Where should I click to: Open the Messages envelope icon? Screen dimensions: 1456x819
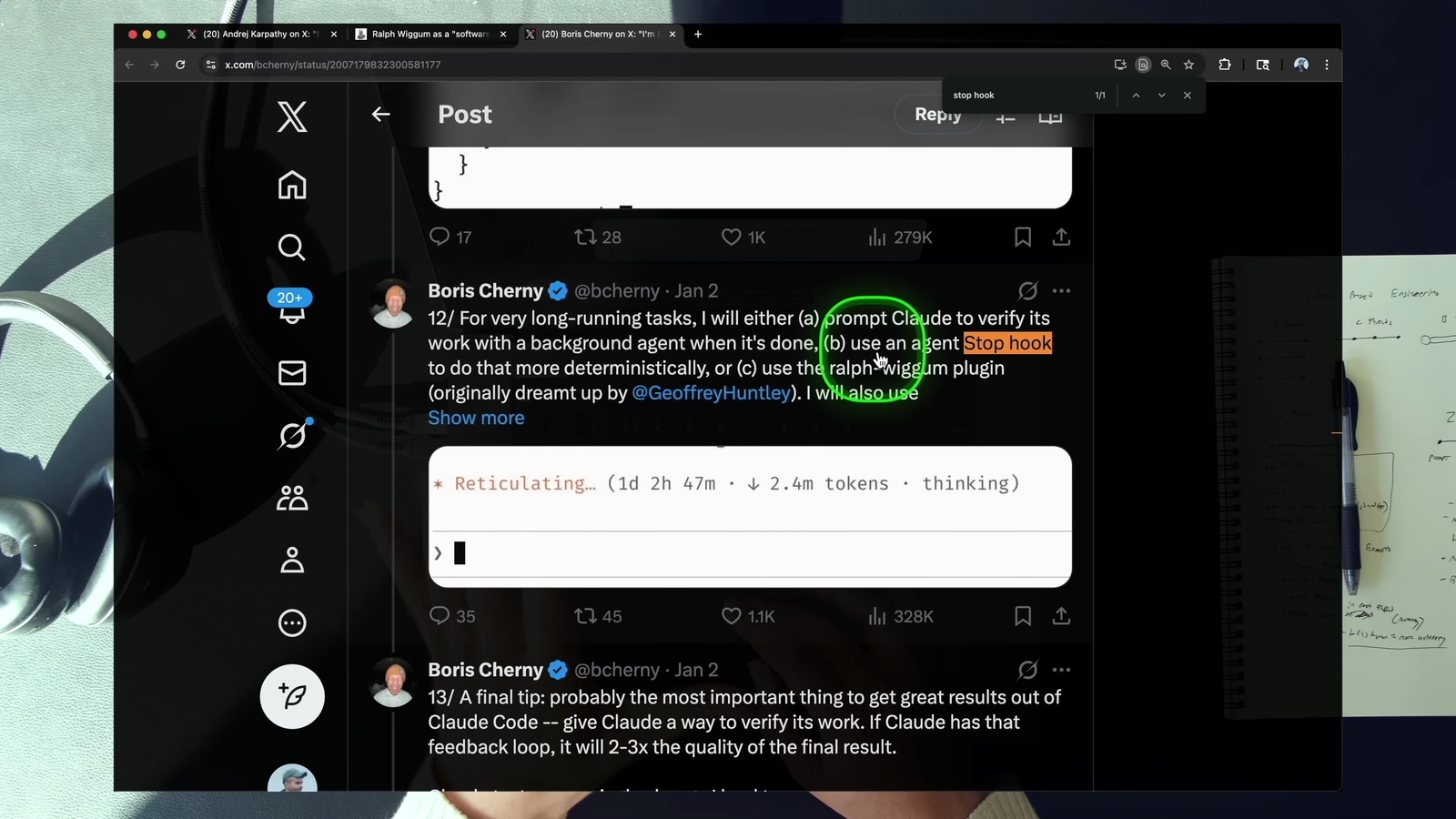click(292, 373)
